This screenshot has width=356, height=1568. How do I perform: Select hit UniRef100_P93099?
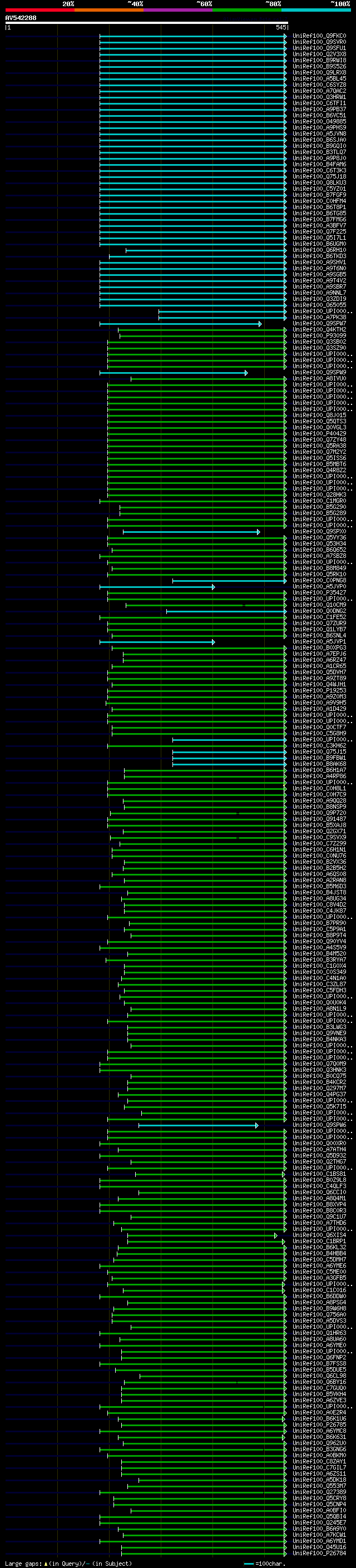tap(319, 336)
